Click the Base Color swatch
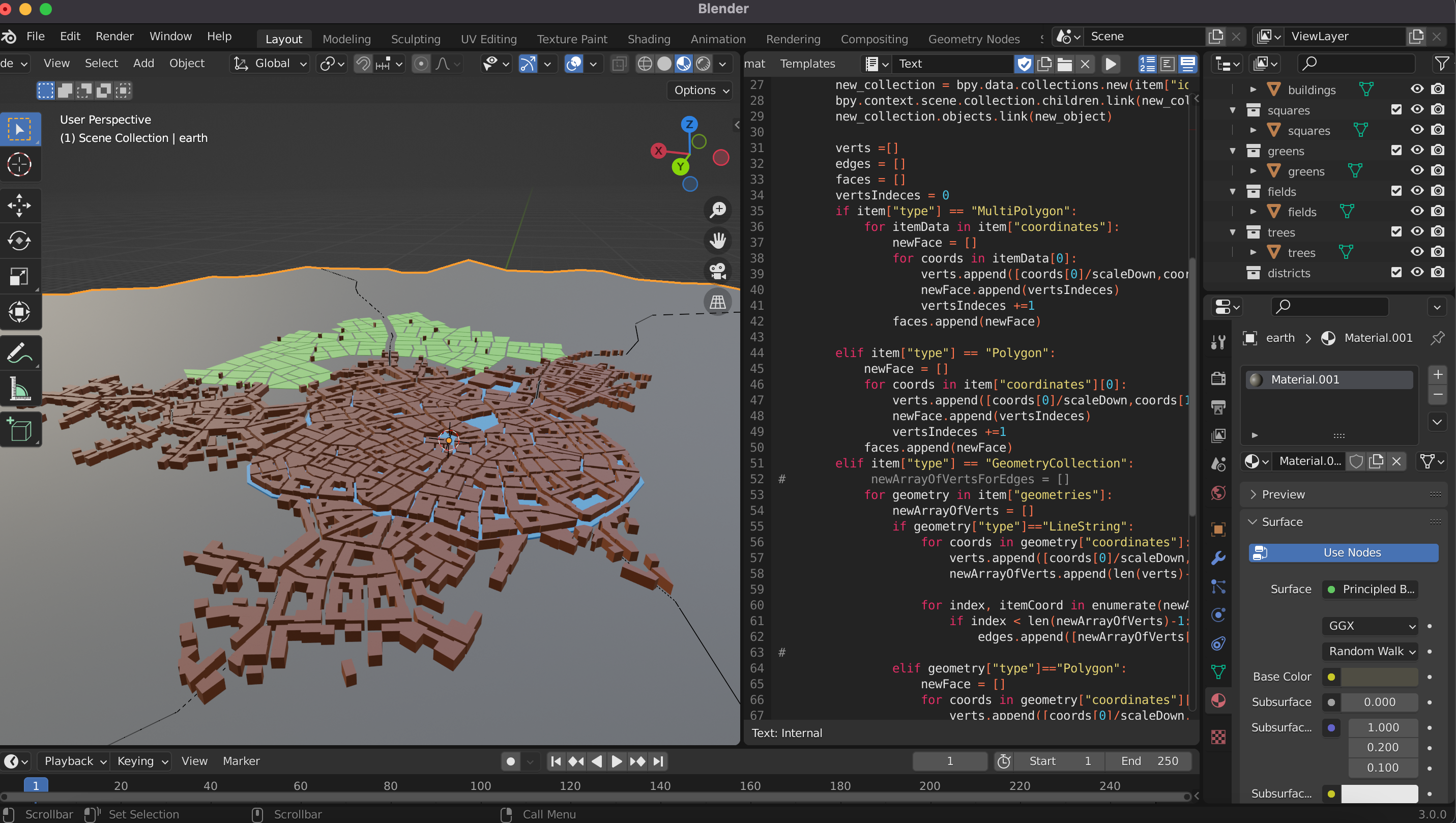1456x823 pixels. [1379, 677]
